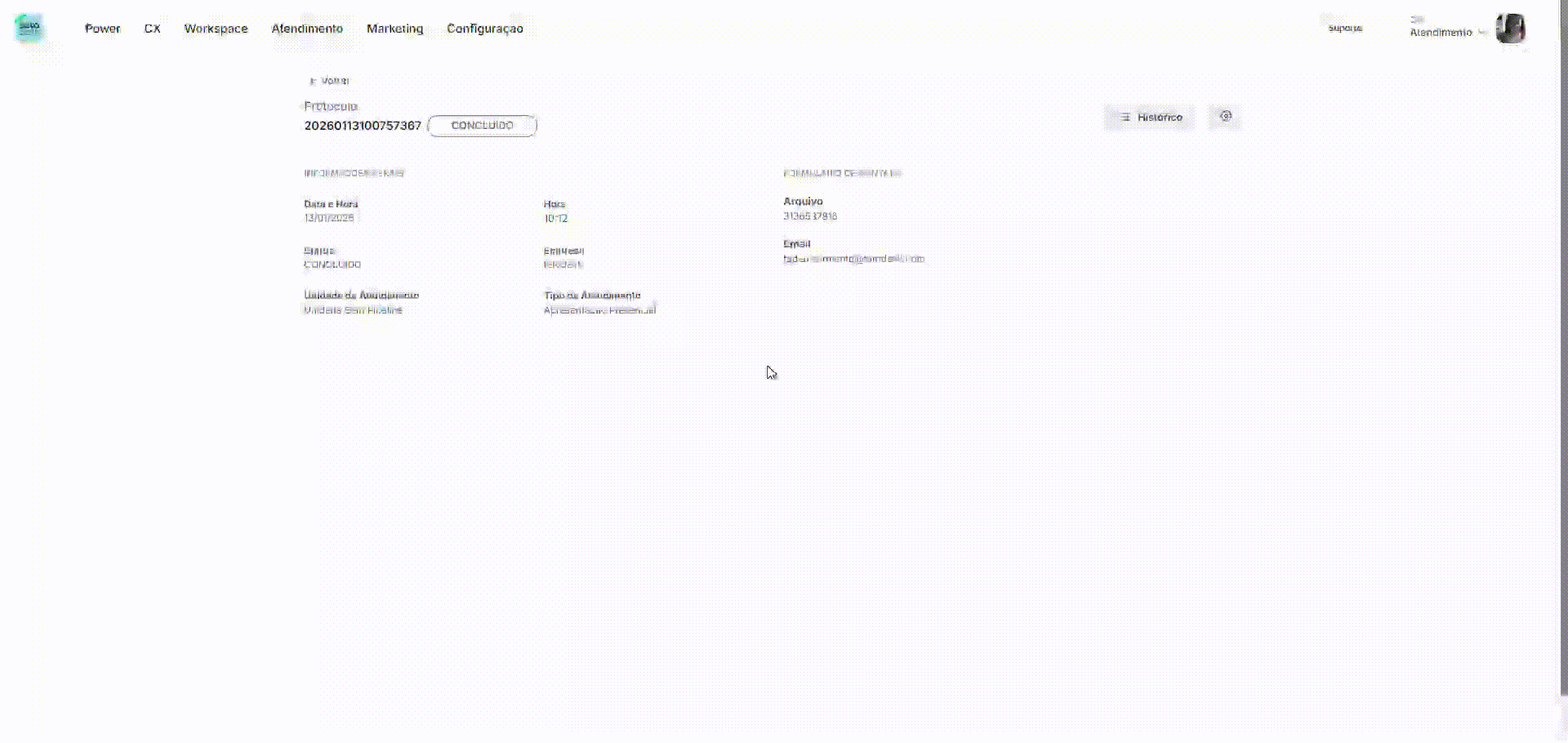Click the CONCLUÍDO status badge beside the protocol
1568x743 pixels.
tap(482, 126)
